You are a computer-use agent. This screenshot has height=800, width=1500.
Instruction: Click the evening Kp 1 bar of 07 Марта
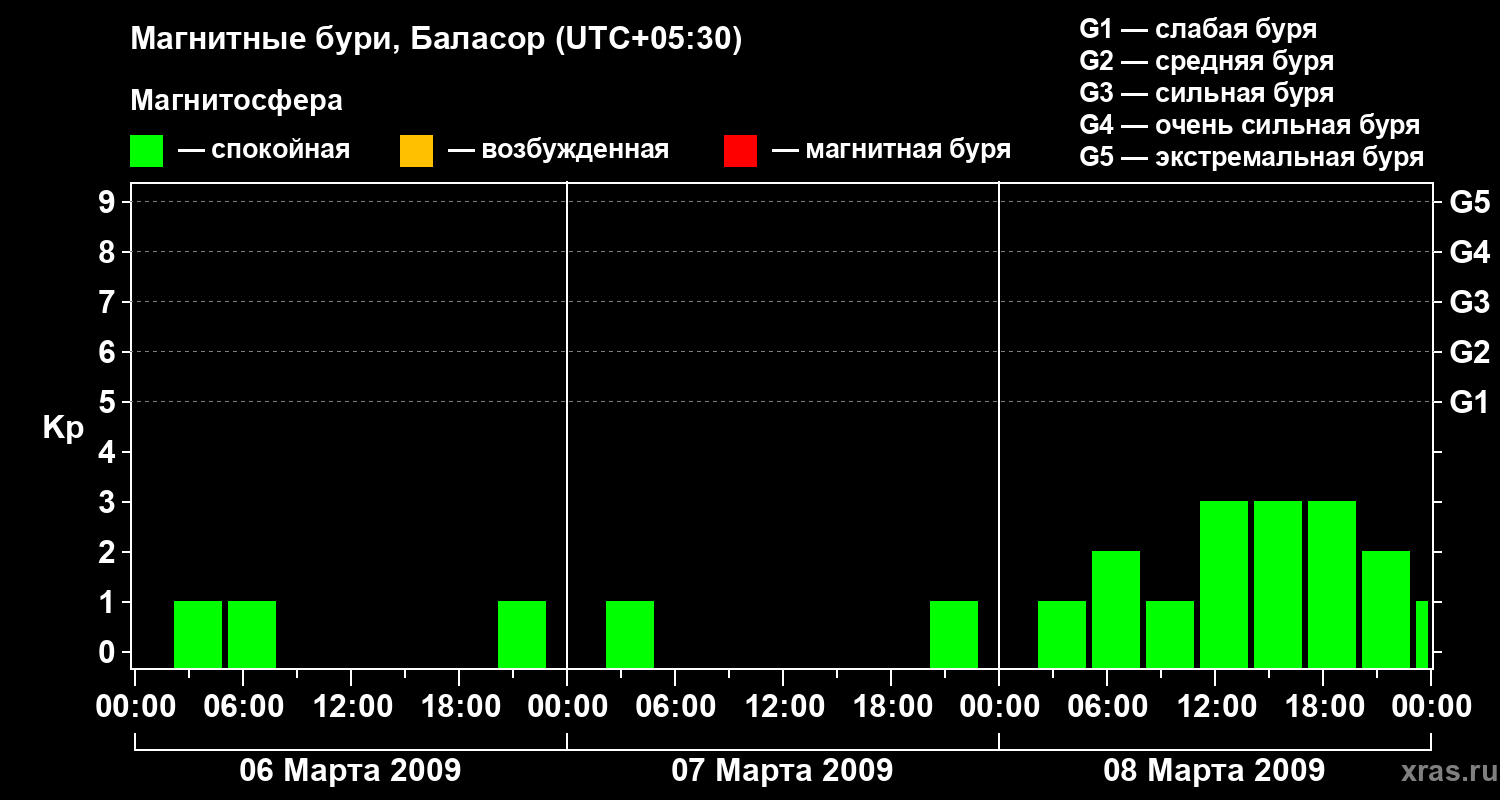click(954, 634)
